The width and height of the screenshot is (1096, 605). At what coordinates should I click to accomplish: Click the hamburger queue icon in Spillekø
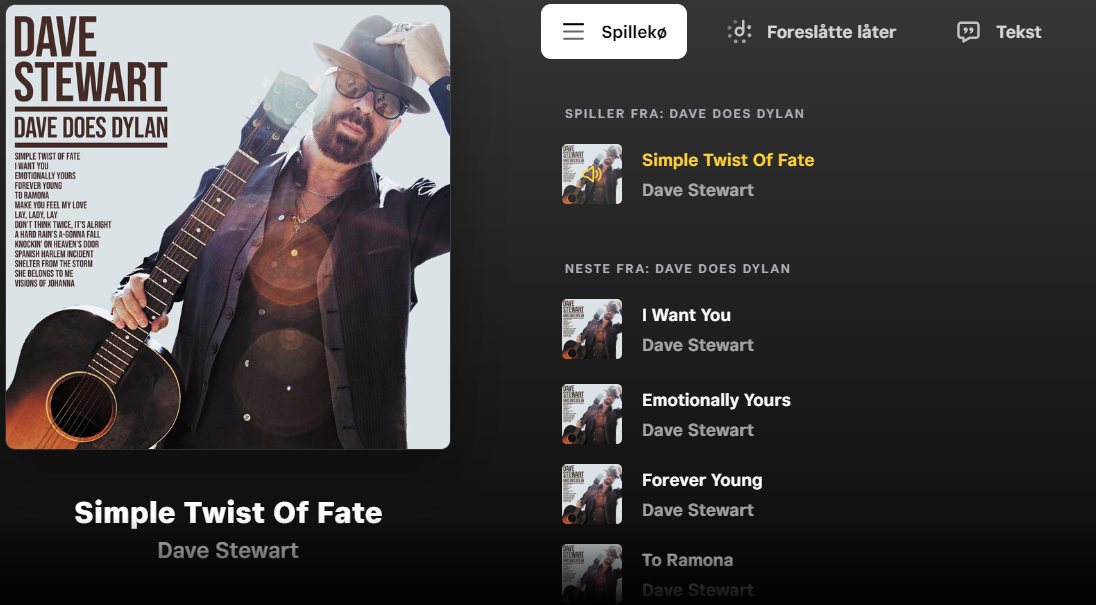pyautogui.click(x=573, y=32)
